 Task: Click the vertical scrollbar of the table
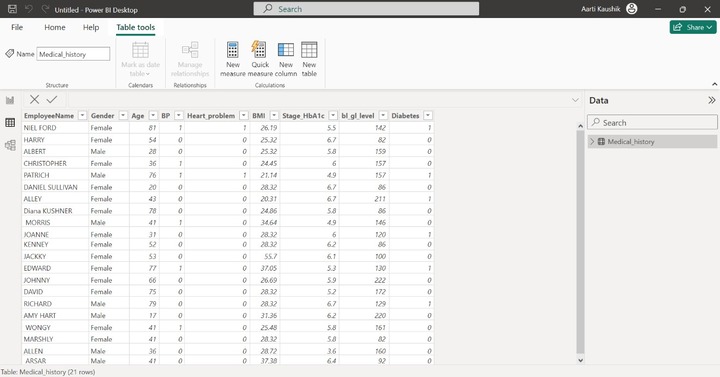[580, 242]
